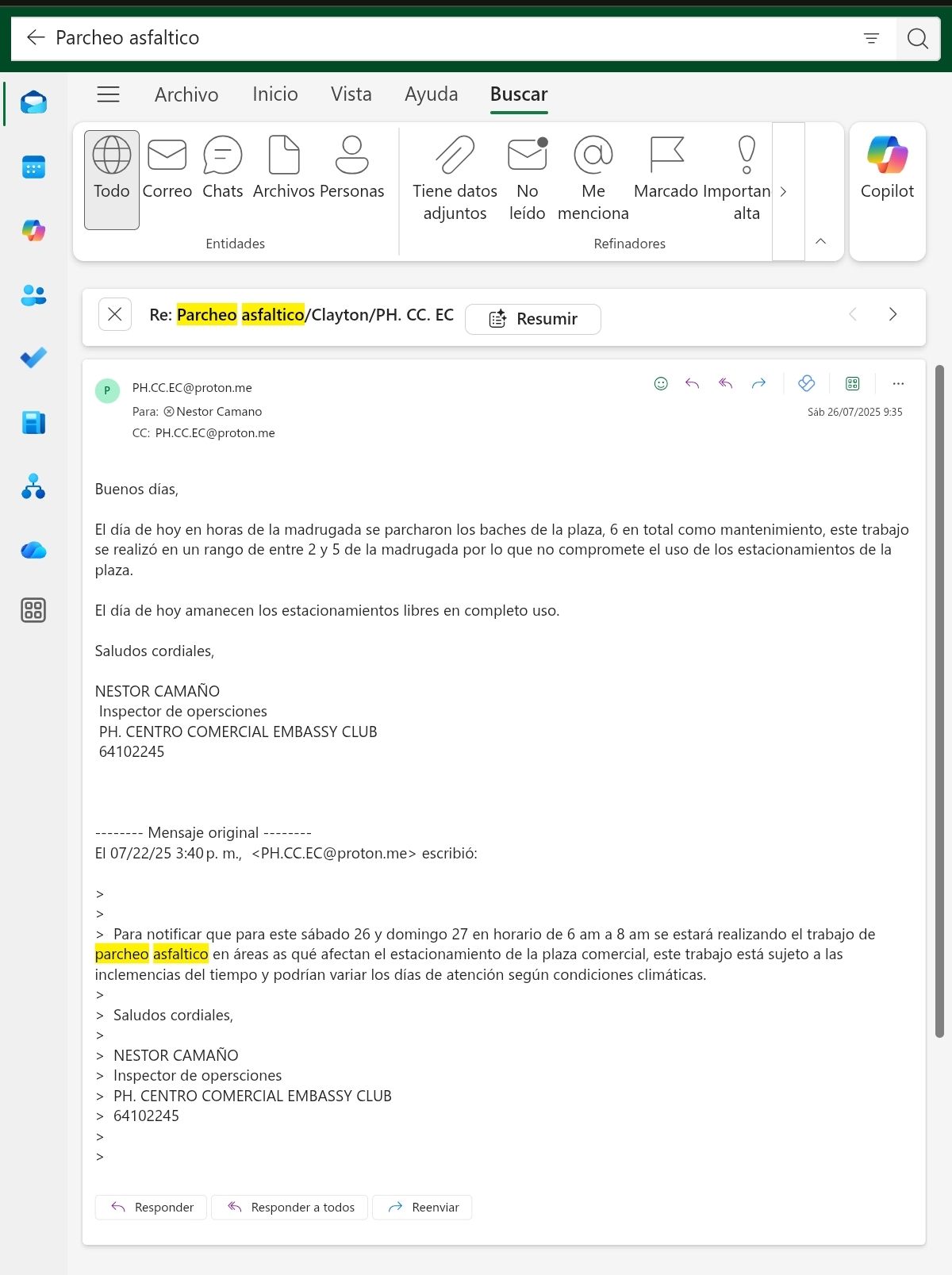Open the To Do checkmark app
The image size is (952, 1275).
click(x=33, y=359)
